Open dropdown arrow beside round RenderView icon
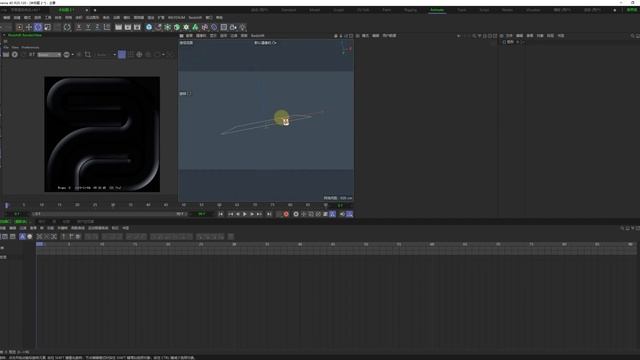Screen dimensions: 640x360 coord(73,54)
